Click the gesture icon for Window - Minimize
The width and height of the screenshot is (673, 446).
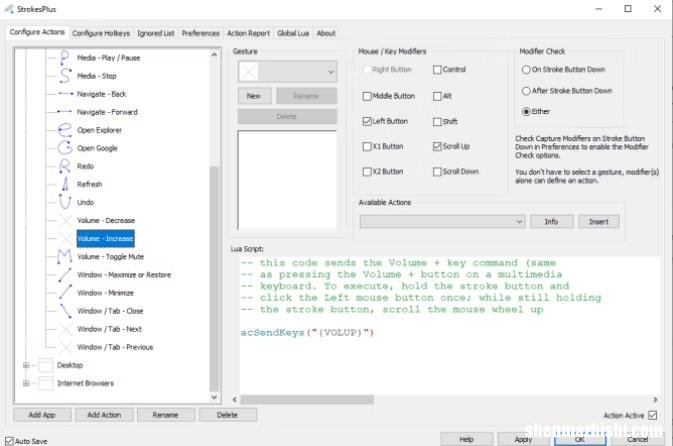65,292
